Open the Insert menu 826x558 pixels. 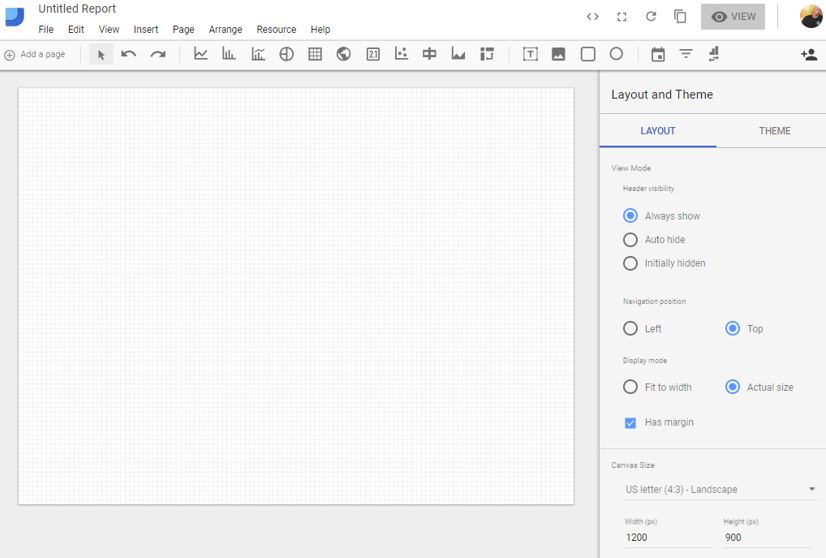click(146, 30)
